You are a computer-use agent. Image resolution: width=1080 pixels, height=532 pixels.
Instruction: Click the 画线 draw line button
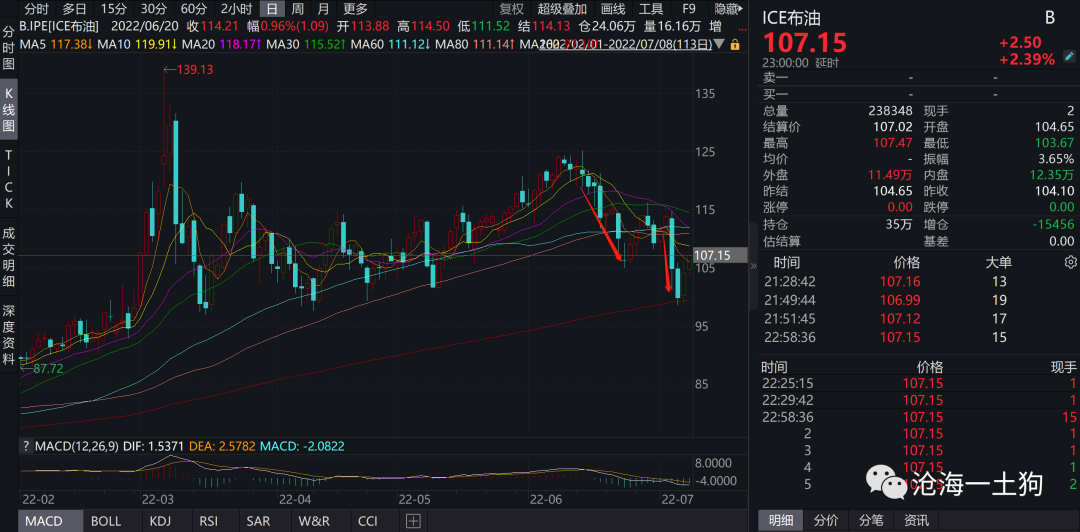pyautogui.click(x=613, y=9)
